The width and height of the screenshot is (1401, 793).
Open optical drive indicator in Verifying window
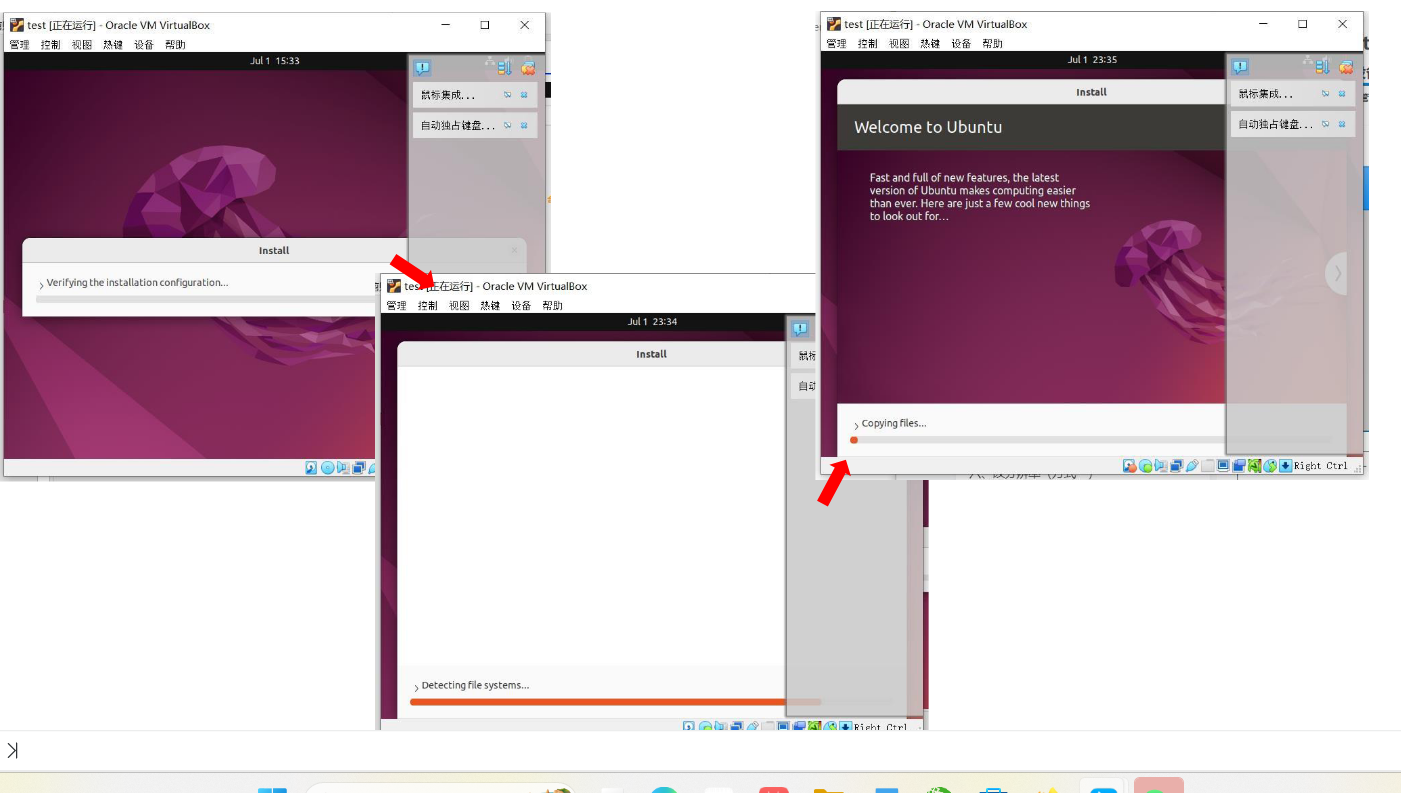327,467
